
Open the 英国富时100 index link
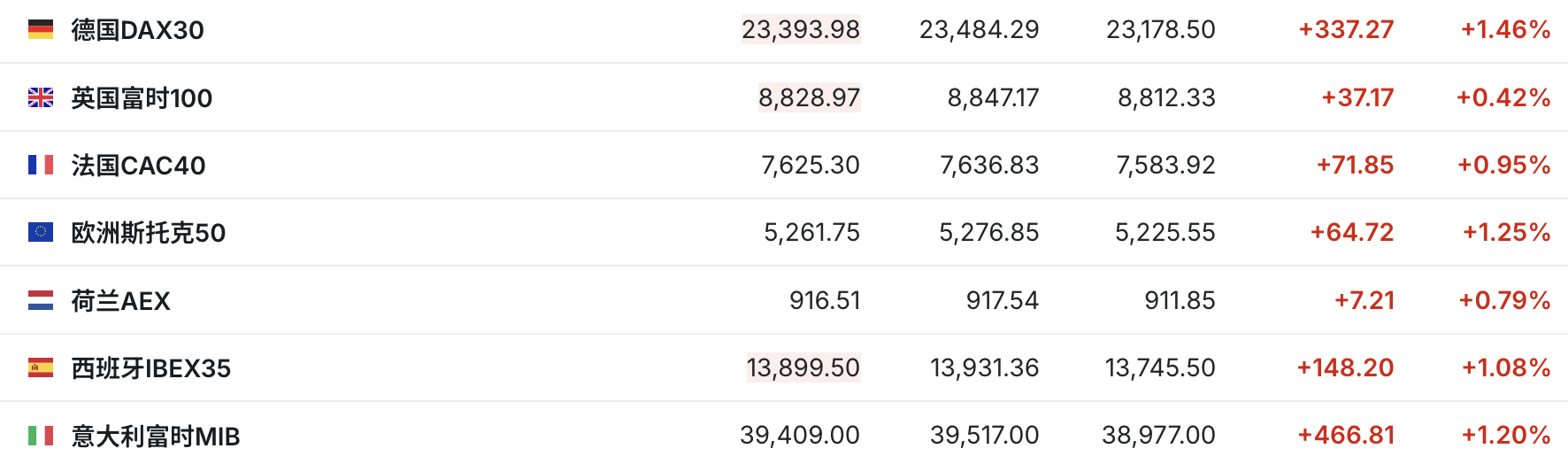tap(142, 97)
